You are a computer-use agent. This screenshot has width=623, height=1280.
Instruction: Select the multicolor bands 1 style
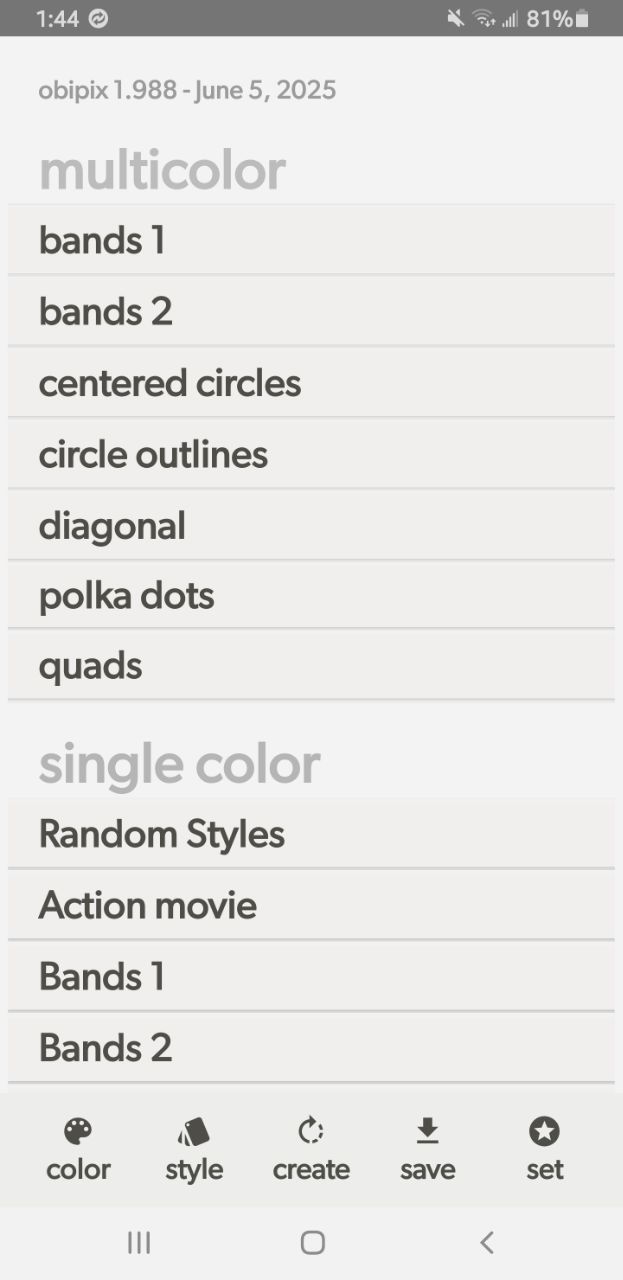311,240
